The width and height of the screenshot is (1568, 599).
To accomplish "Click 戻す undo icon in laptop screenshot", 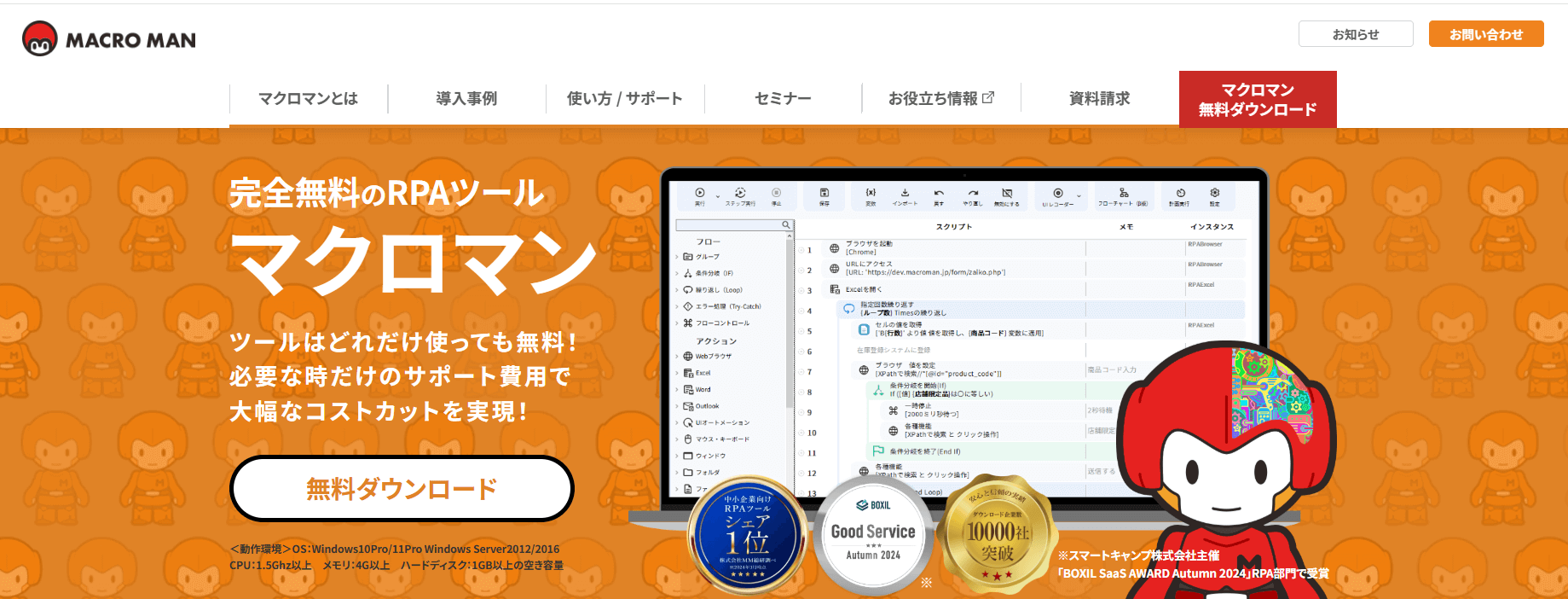I will pyautogui.click(x=939, y=196).
